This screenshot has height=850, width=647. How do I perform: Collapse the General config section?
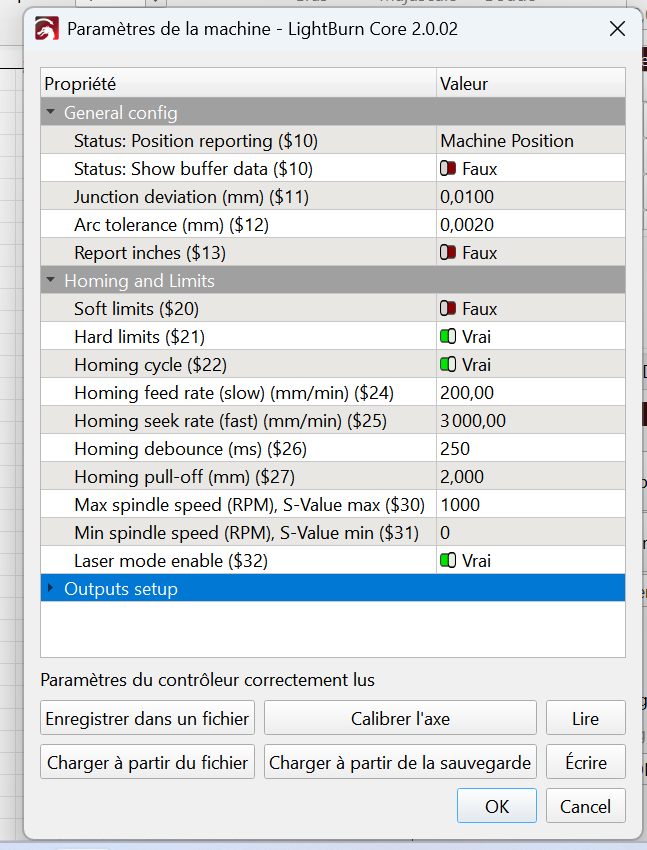tap(51, 113)
